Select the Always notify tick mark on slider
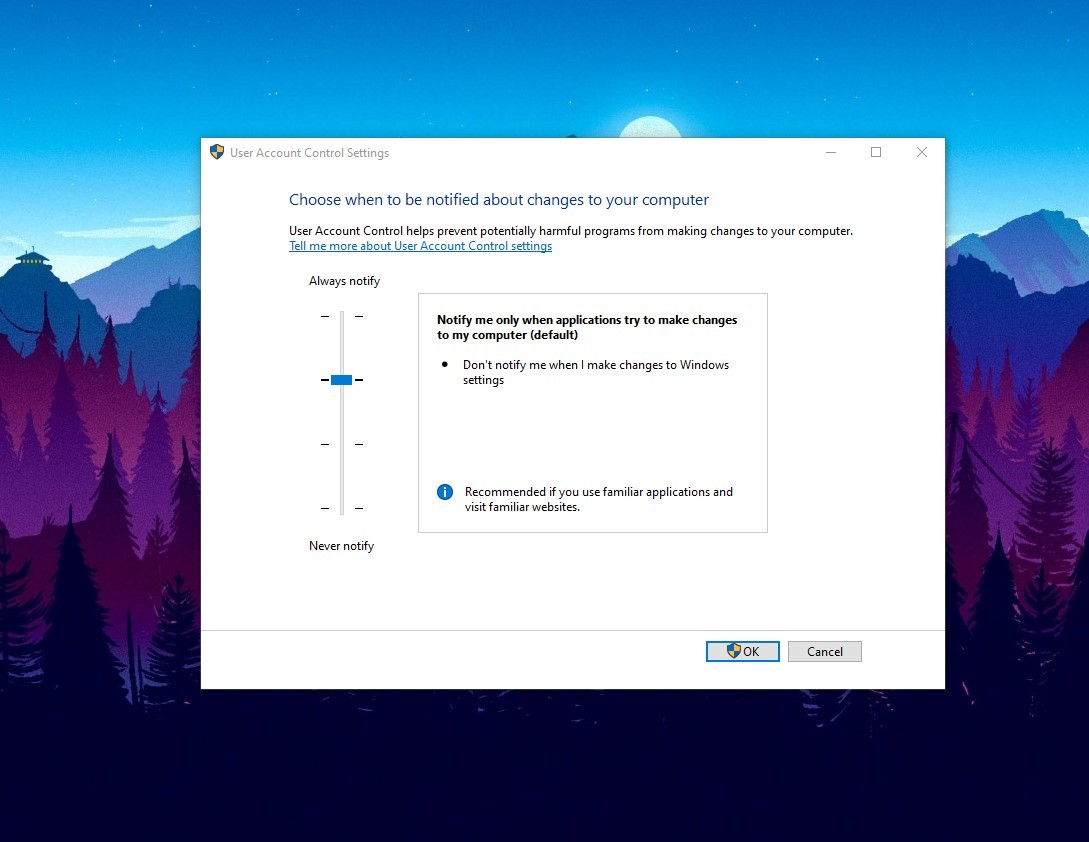The width and height of the screenshot is (1089, 842). coord(325,315)
